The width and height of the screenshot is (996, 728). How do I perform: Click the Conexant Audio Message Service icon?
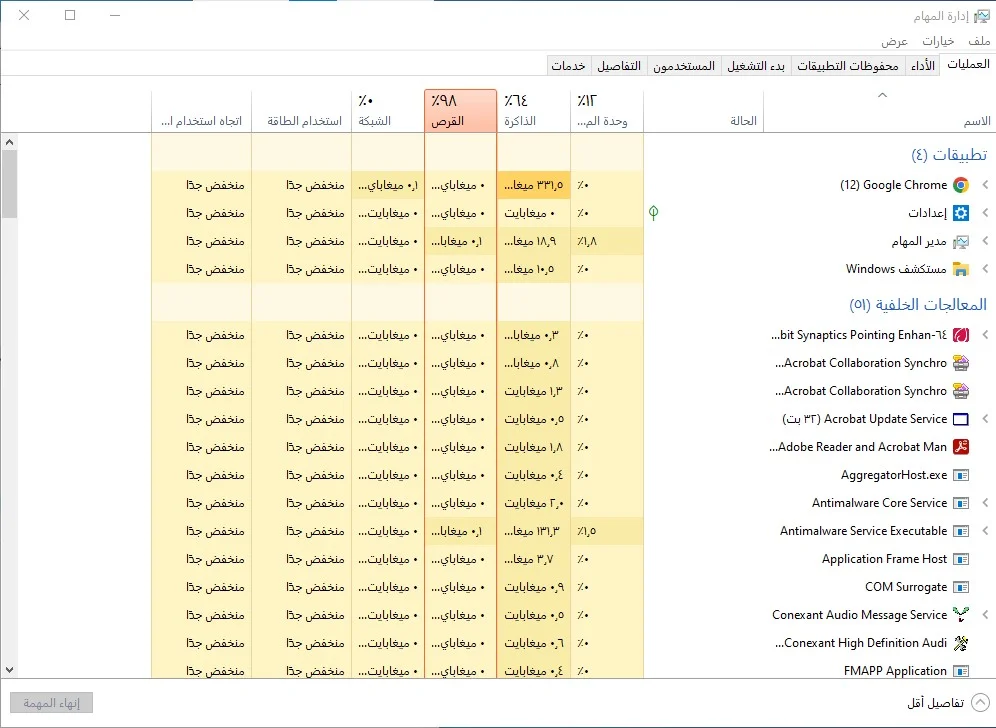coord(960,615)
